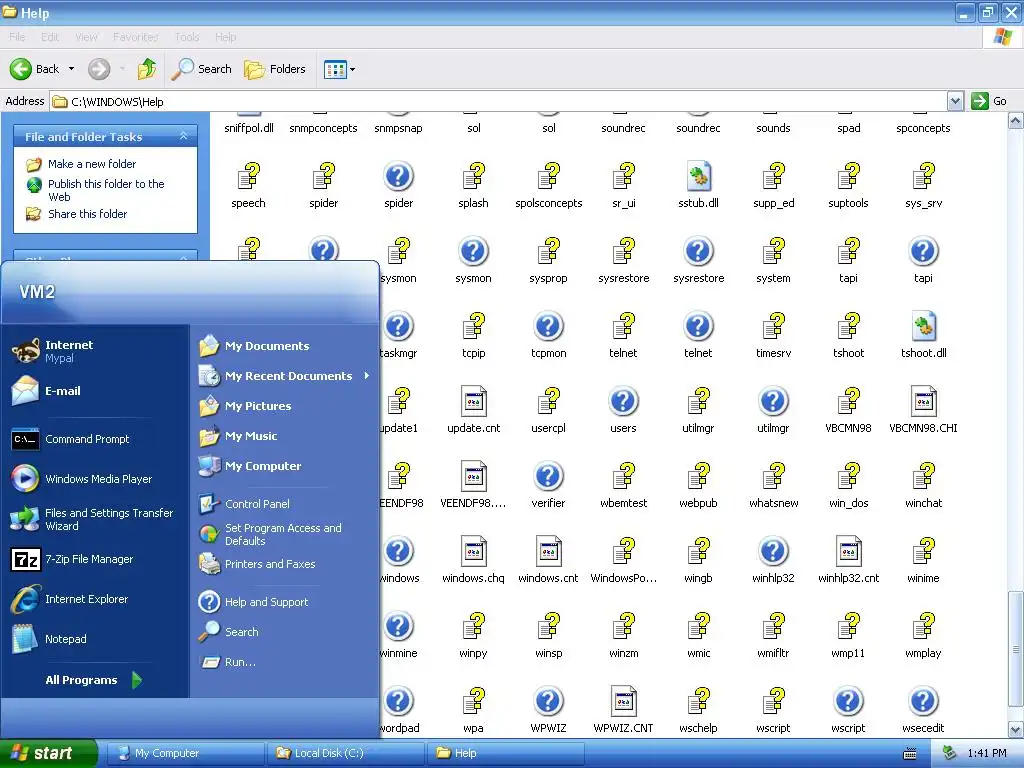Go Back in the Explorer toolbar

pyautogui.click(x=35, y=69)
